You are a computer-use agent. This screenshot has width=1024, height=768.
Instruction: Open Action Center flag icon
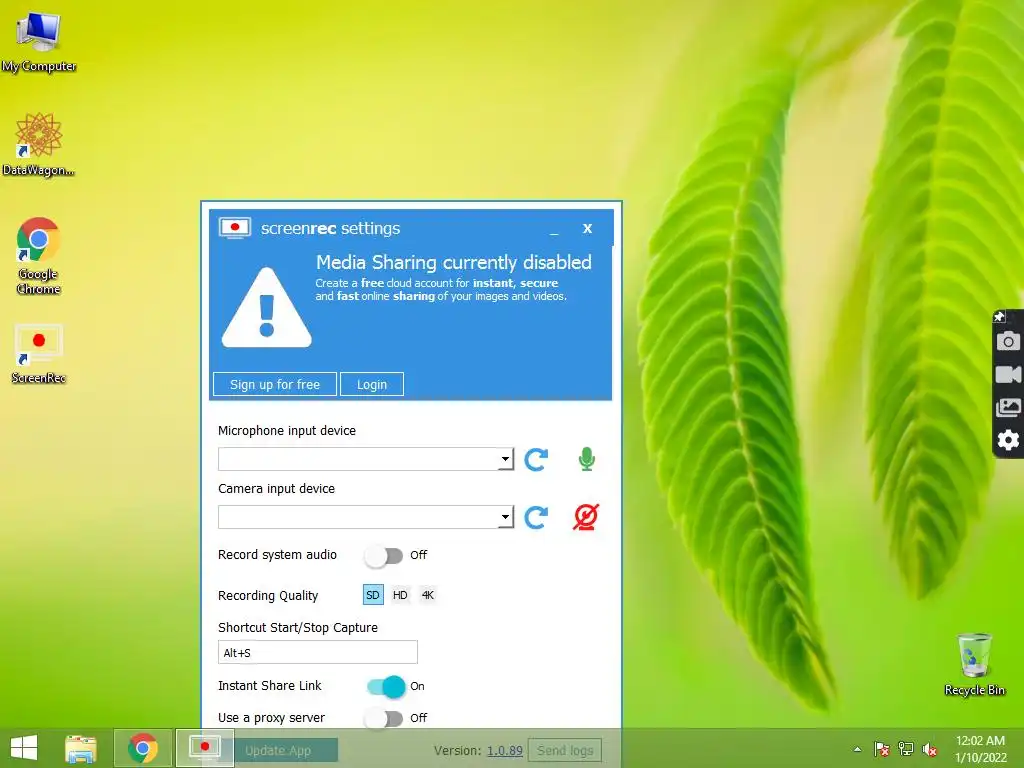click(x=882, y=749)
